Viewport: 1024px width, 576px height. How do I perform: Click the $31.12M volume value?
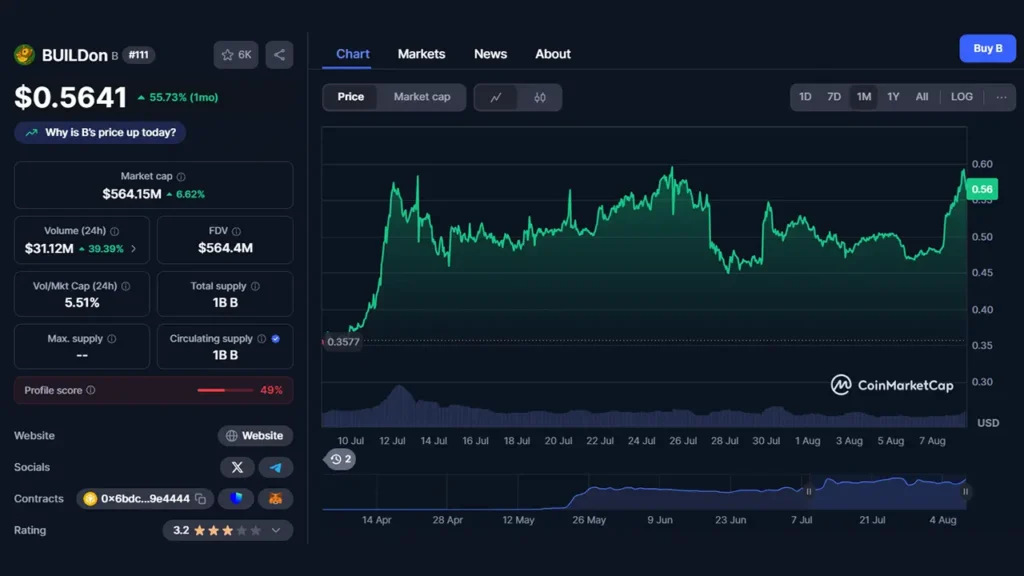[49, 249]
